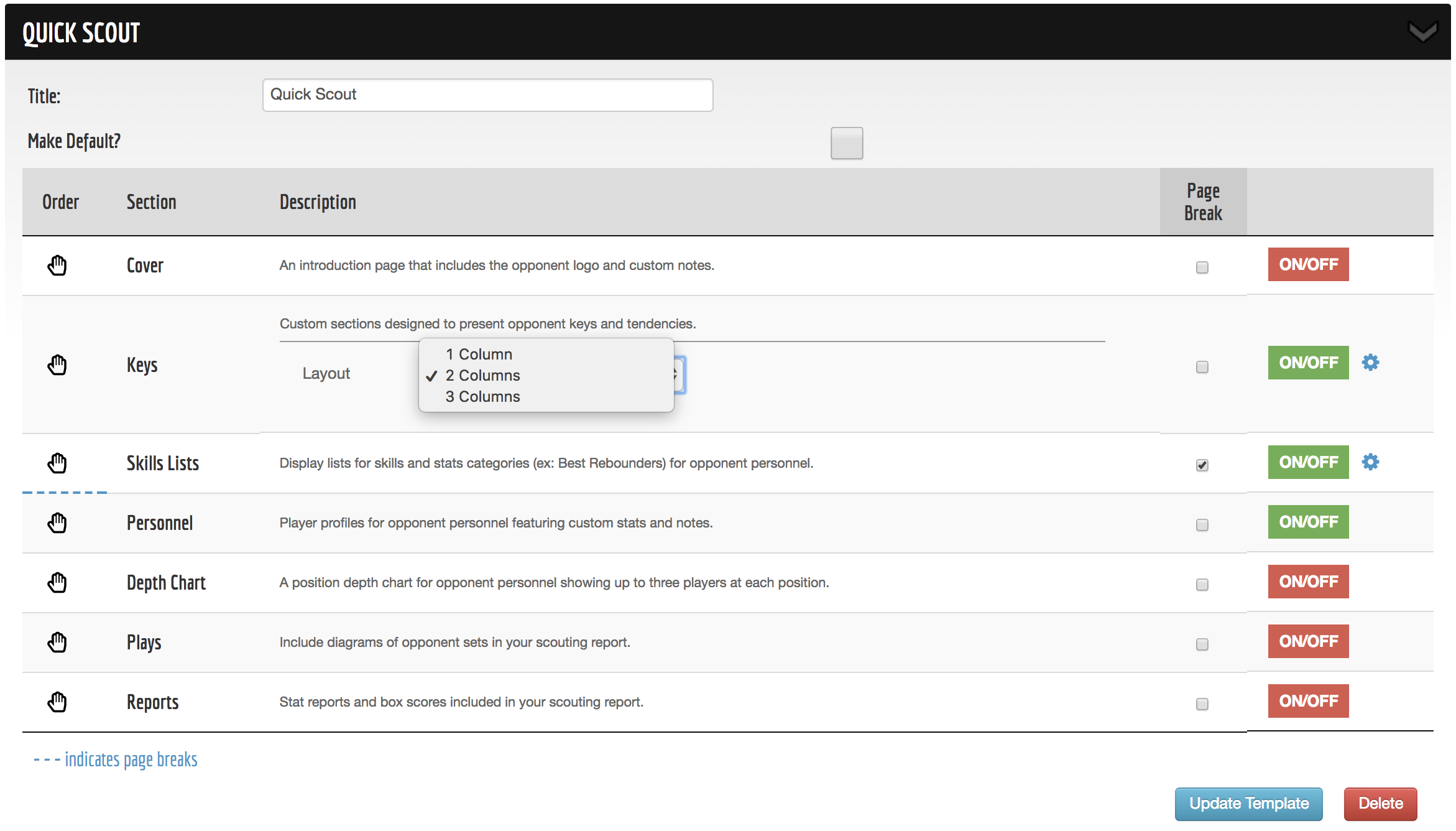Grab the Depth Chart reorder hand icon
The height and width of the screenshot is (831, 1456).
[x=57, y=583]
